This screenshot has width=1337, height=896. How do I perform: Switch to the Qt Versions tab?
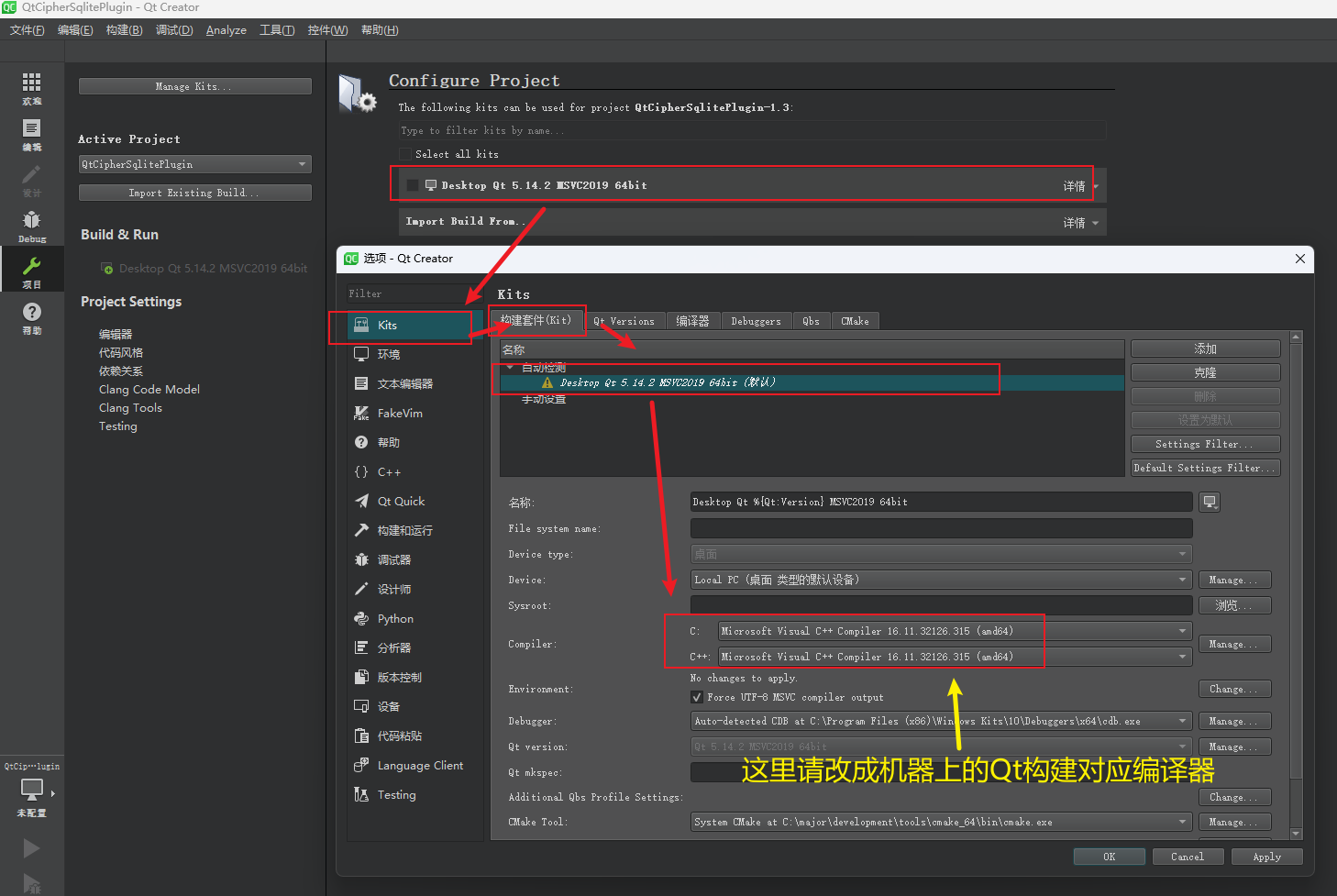point(624,321)
